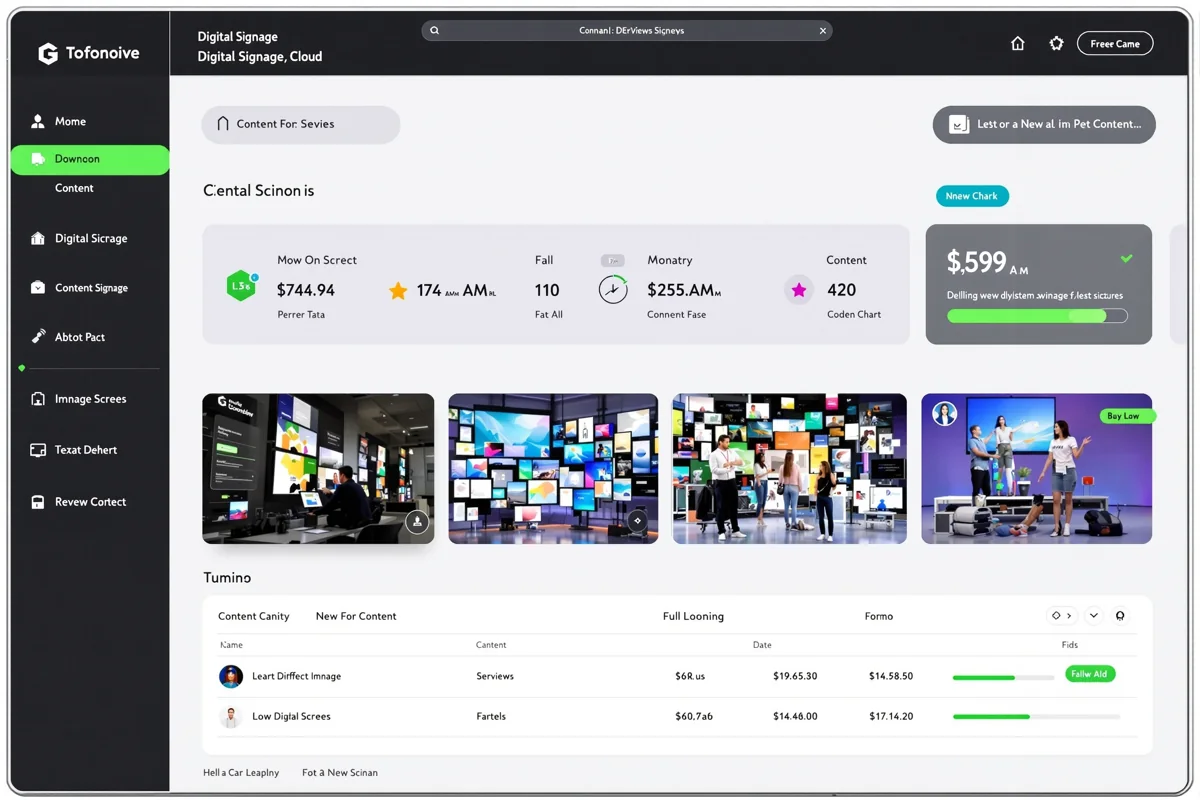
Task: Click the orange star icon beside 174
Action: (398, 291)
